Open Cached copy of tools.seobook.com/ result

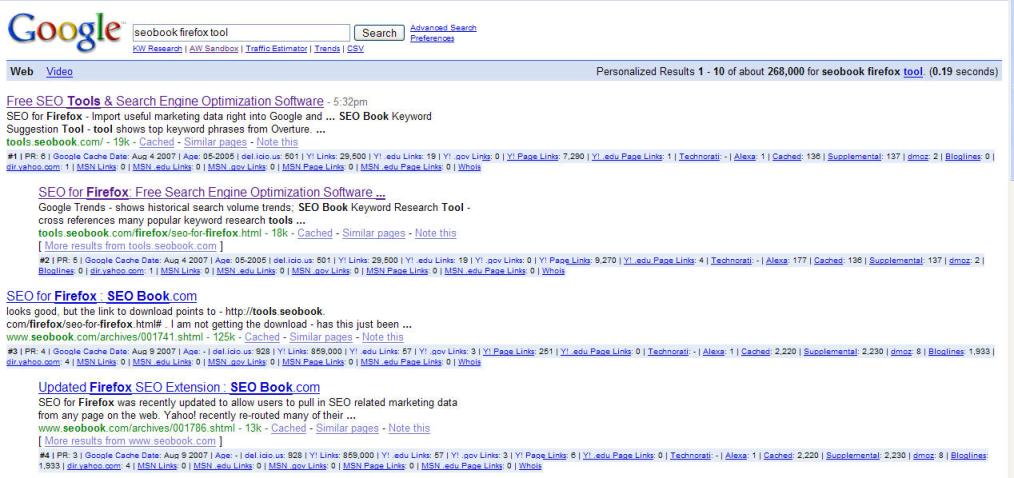pyautogui.click(x=156, y=142)
